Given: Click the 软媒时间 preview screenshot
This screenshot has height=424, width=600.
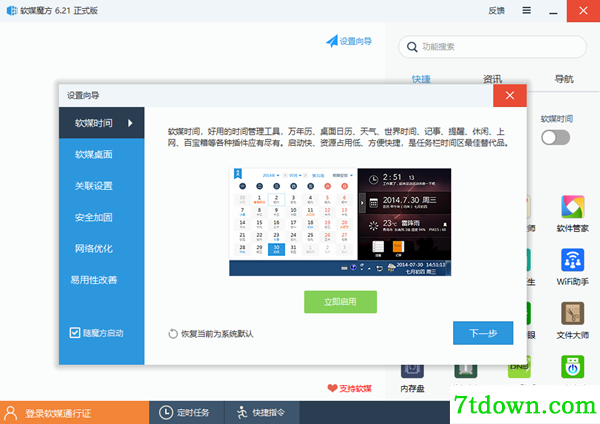Looking at the screenshot, I should 340,222.
